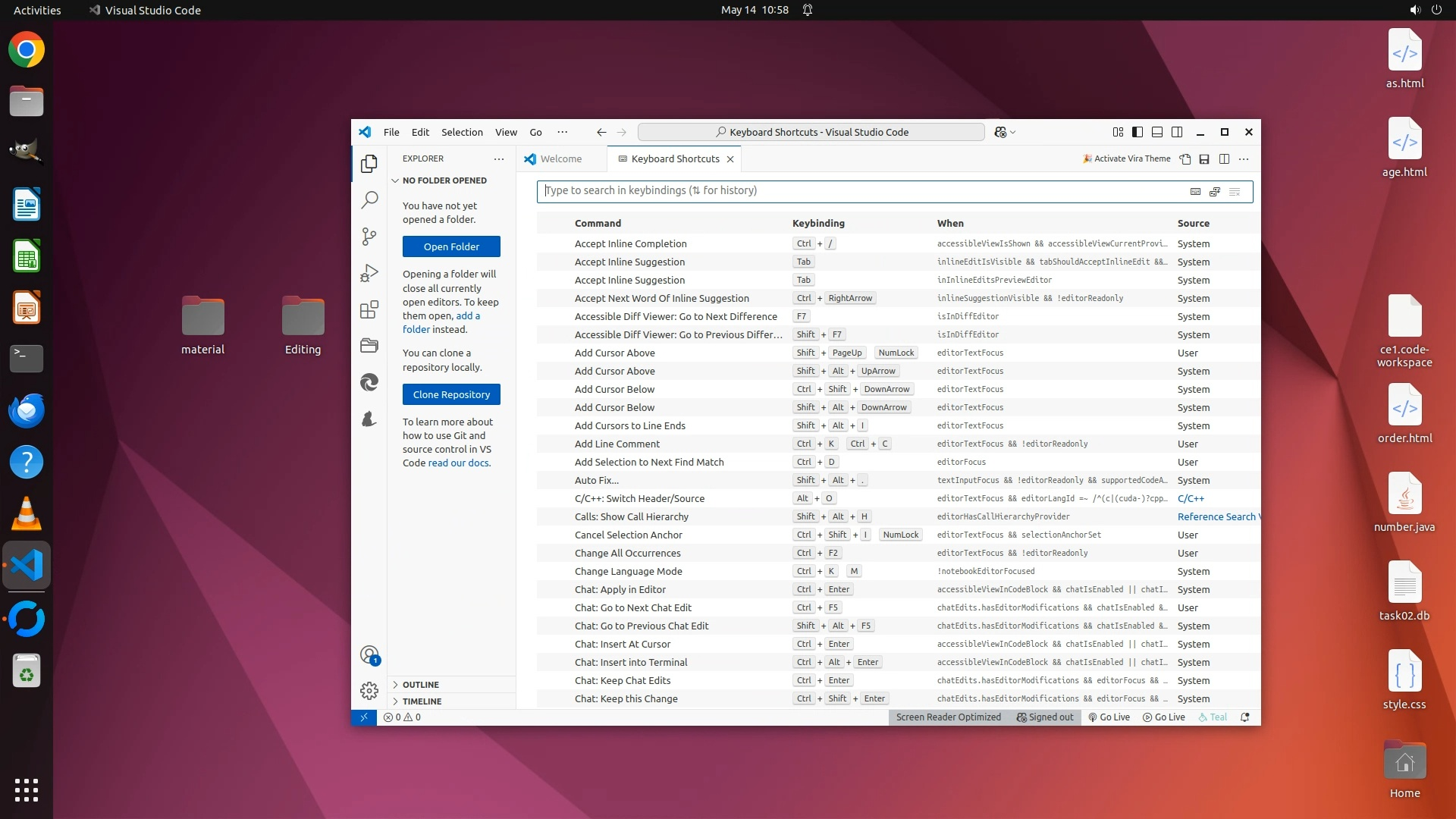Click the Open Folder button

451,247
